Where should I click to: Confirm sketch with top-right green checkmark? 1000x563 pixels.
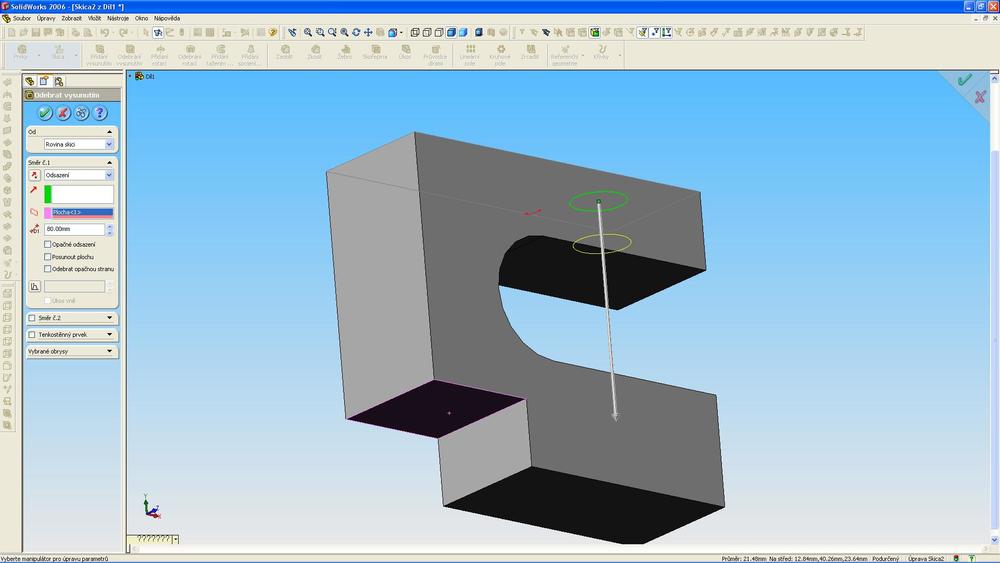click(964, 80)
